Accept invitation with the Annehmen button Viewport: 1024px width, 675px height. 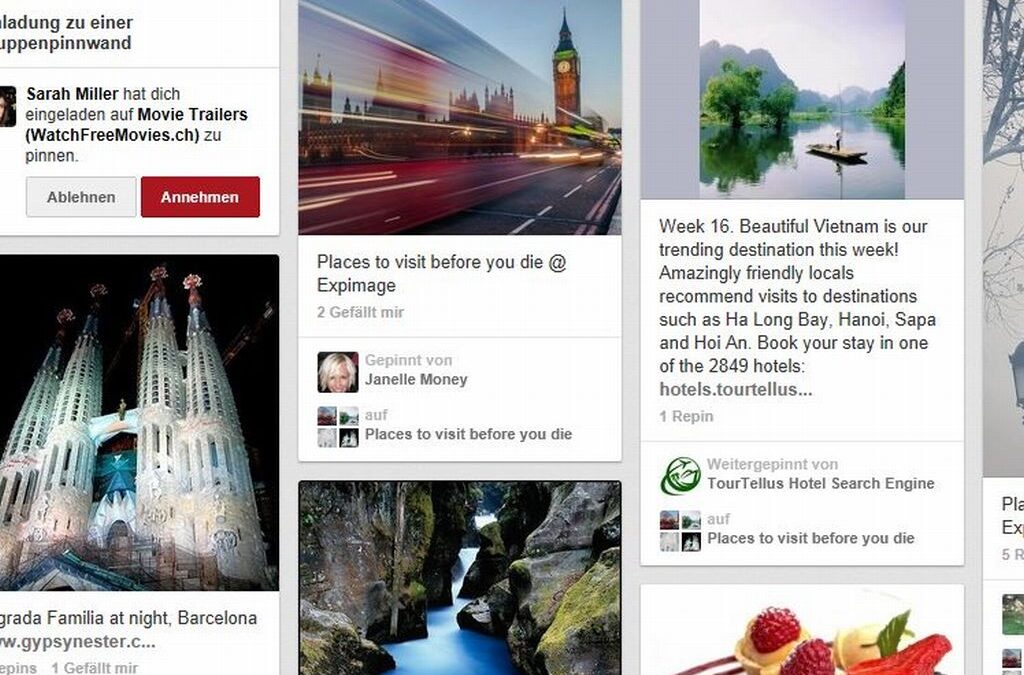coord(200,196)
